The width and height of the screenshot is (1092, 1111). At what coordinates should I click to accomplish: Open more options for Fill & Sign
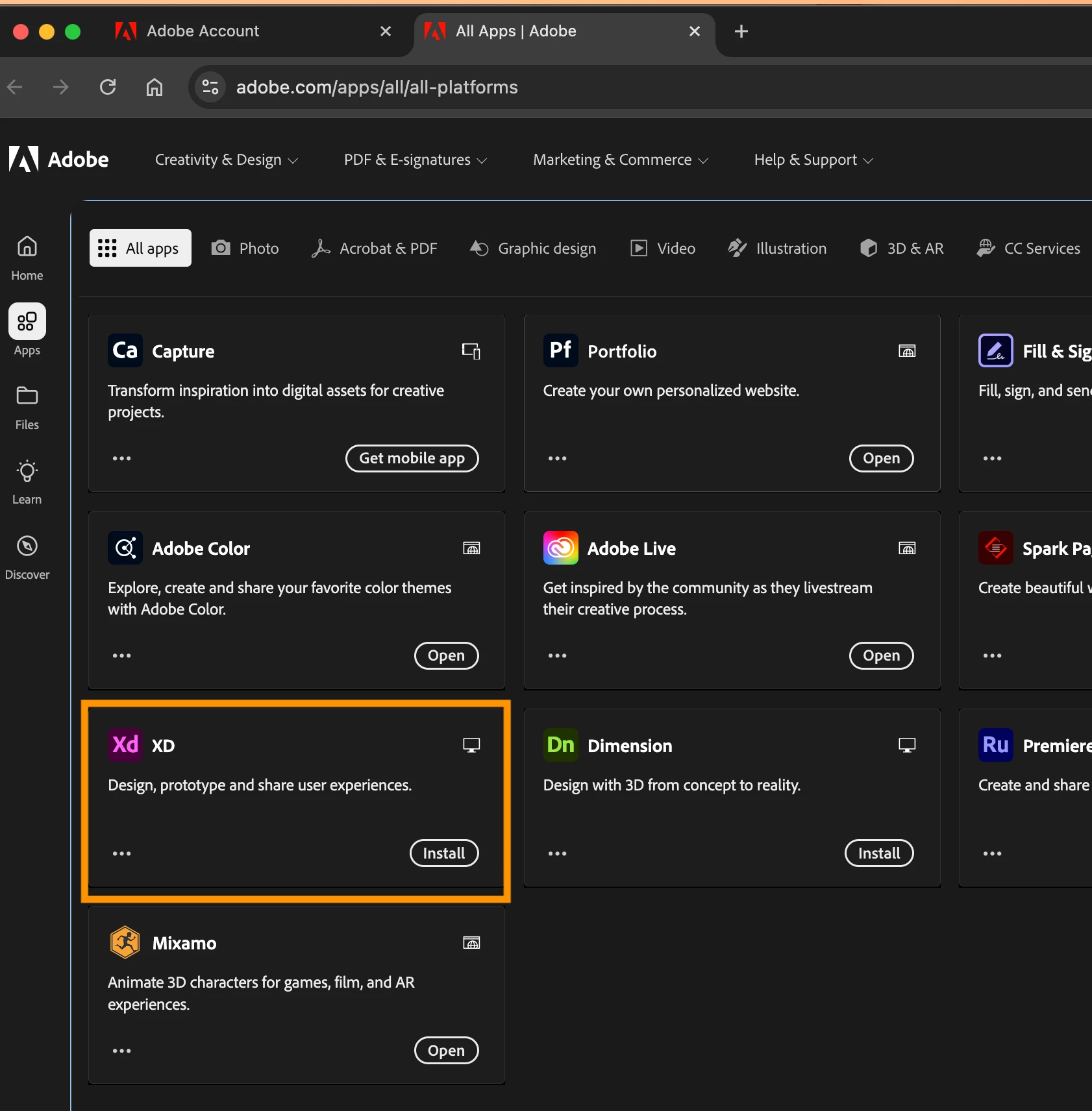pyautogui.click(x=992, y=458)
